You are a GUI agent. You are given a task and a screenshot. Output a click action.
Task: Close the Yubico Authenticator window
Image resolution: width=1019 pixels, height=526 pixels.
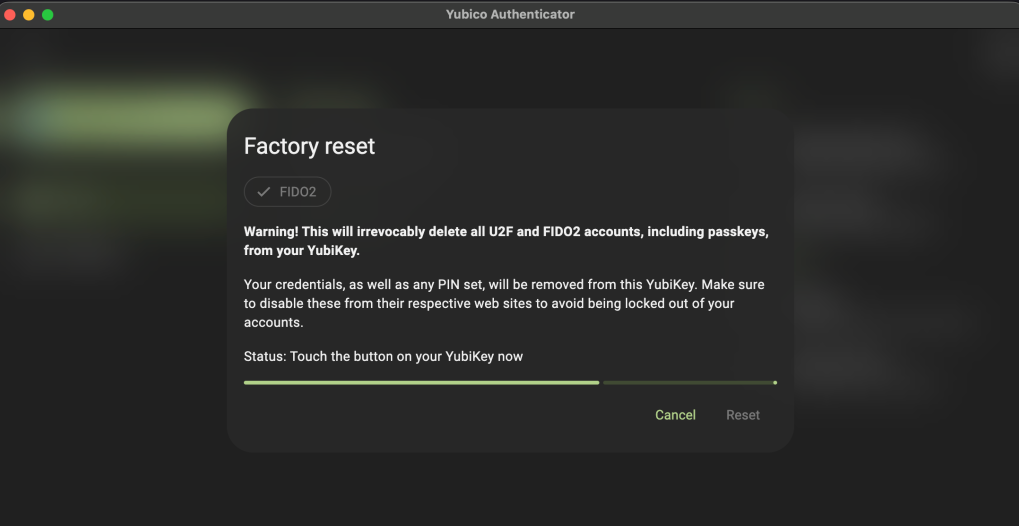tap(11, 15)
